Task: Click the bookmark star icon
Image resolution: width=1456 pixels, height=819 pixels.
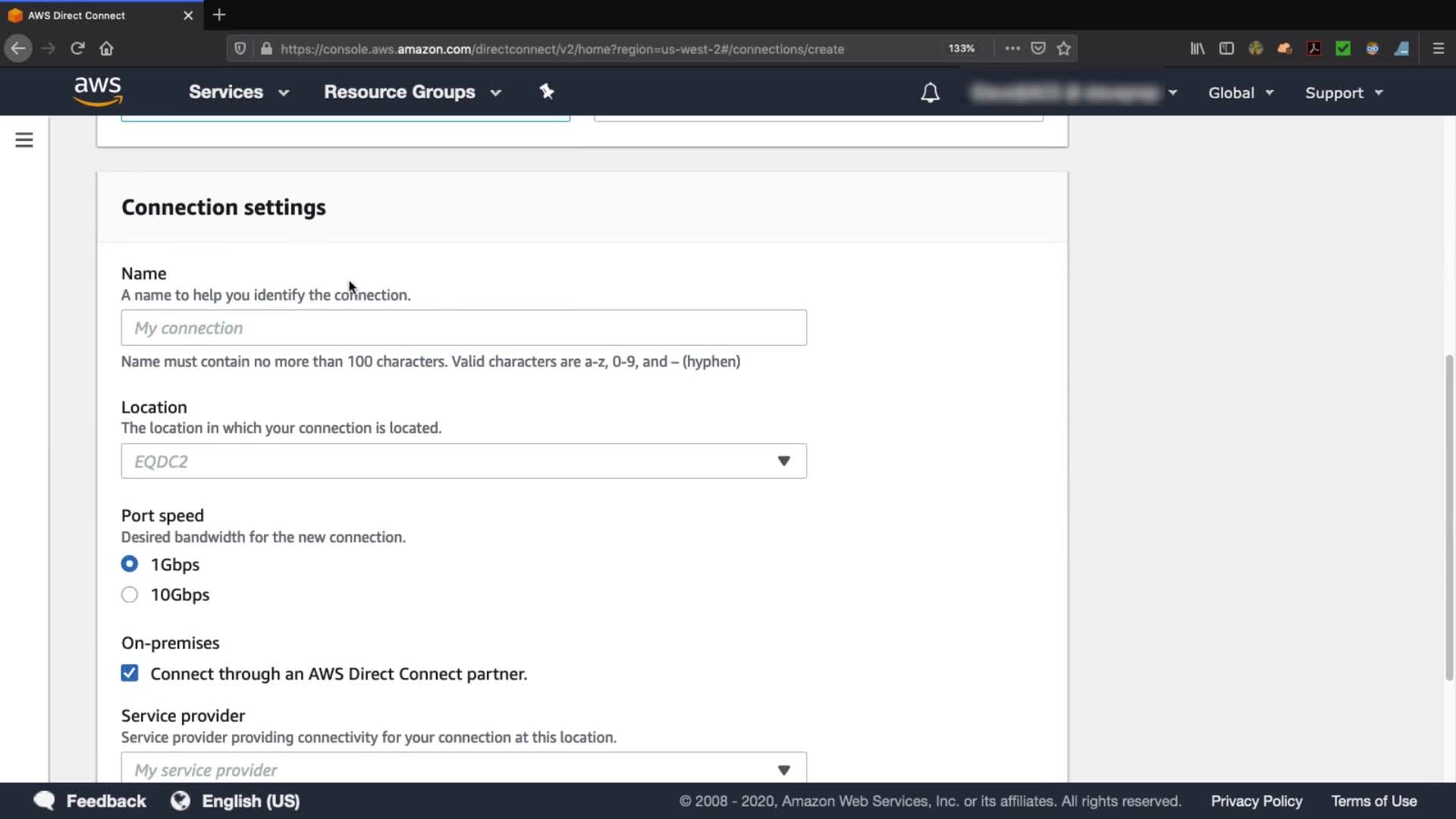Action: (1064, 49)
